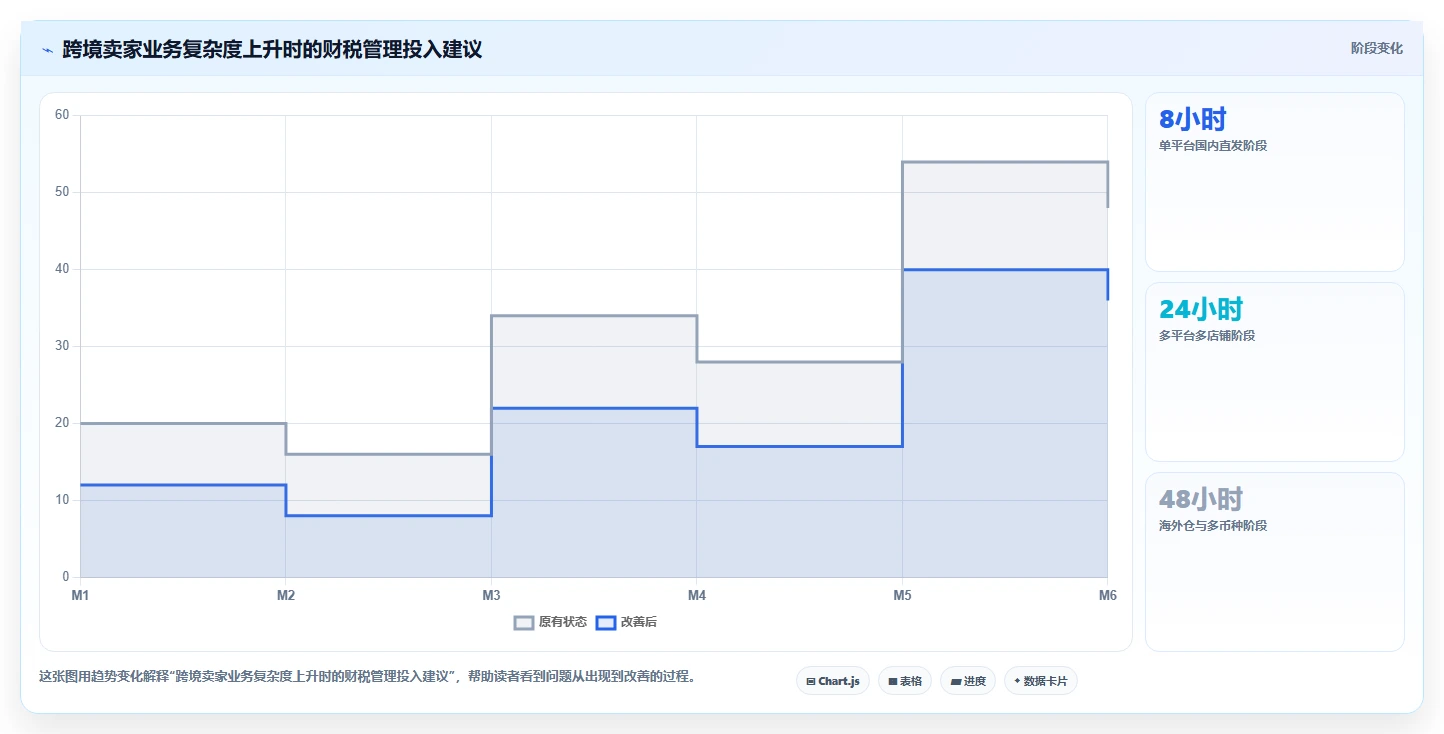Click the 60 y-axis tick label

point(62,115)
